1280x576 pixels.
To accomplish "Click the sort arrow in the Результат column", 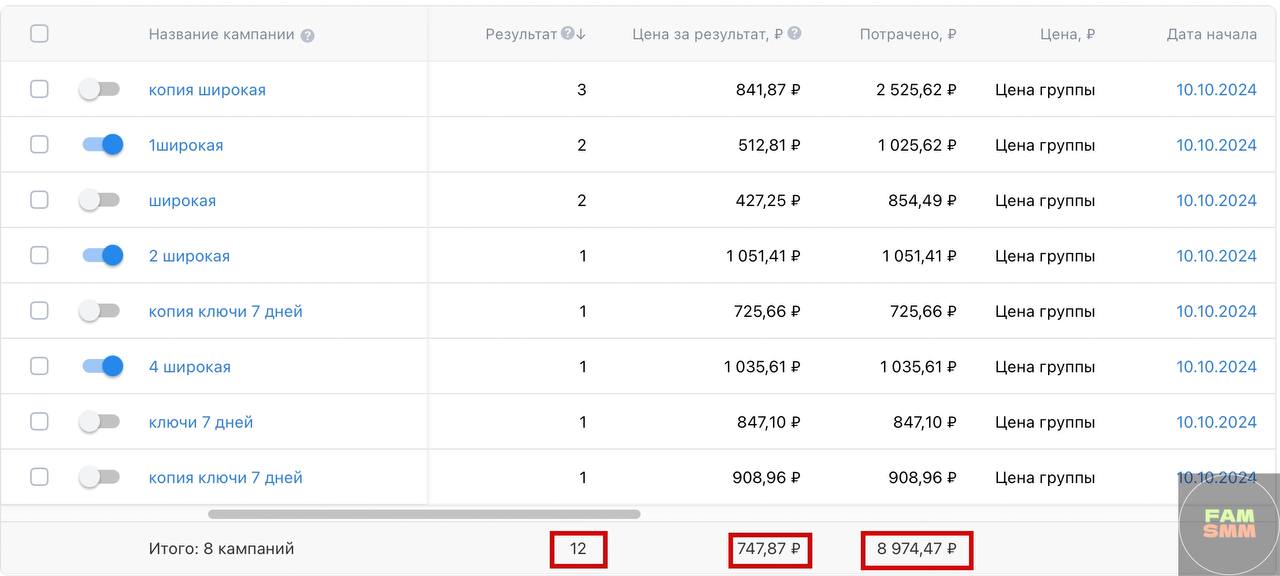I will 581,34.
